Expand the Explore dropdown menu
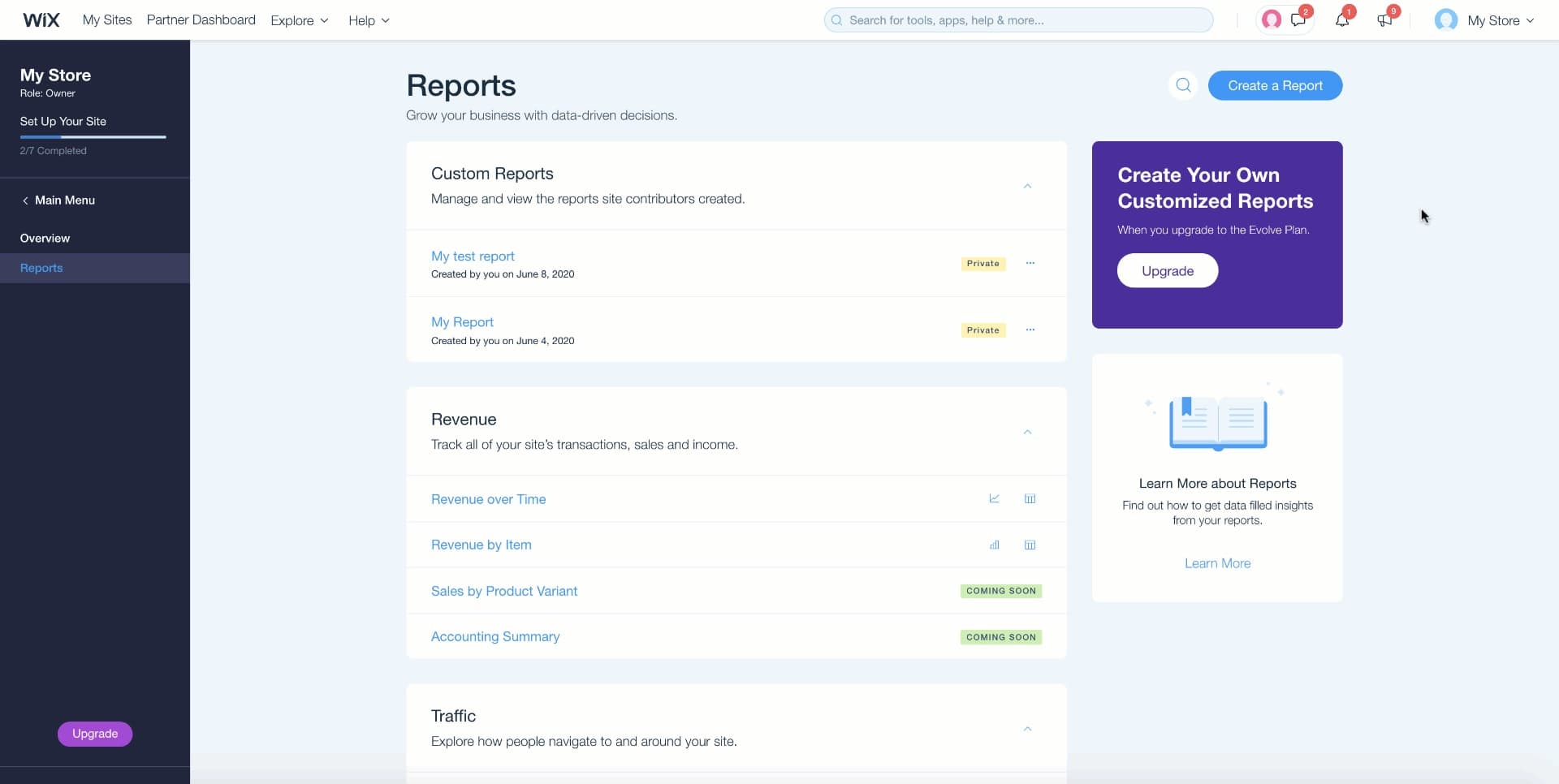The height and width of the screenshot is (784, 1559). pyautogui.click(x=299, y=20)
